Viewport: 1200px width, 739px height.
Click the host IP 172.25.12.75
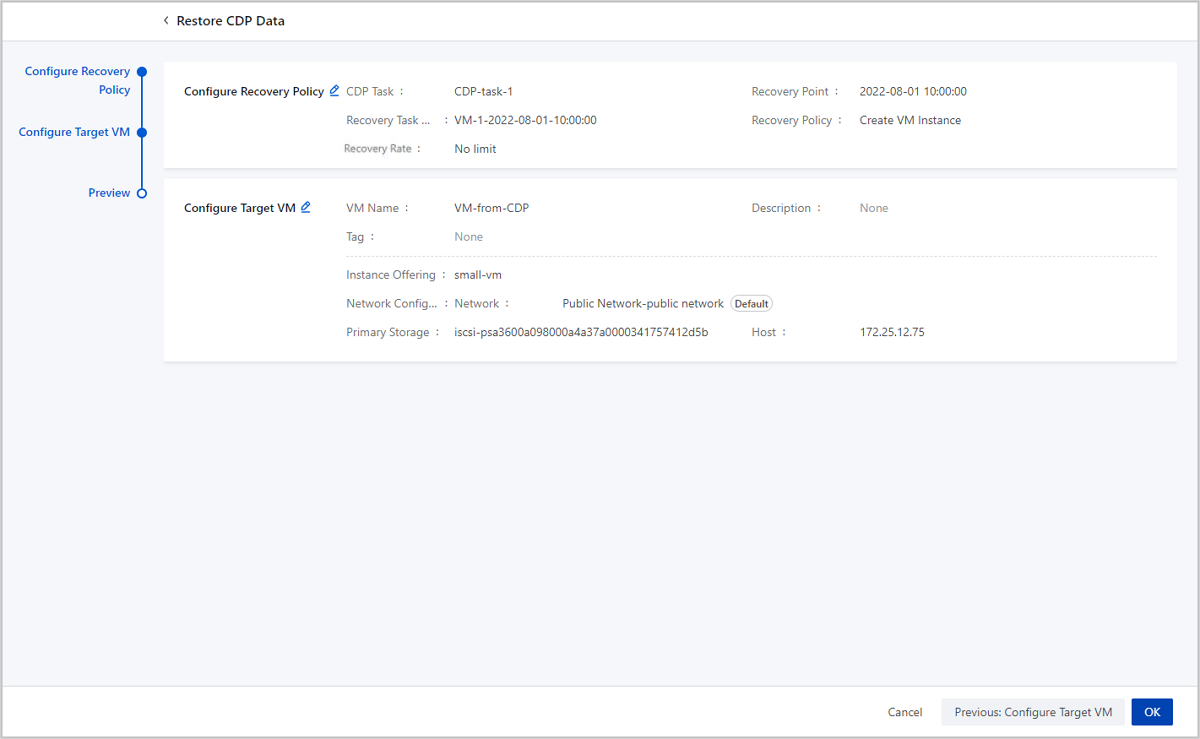pos(892,332)
